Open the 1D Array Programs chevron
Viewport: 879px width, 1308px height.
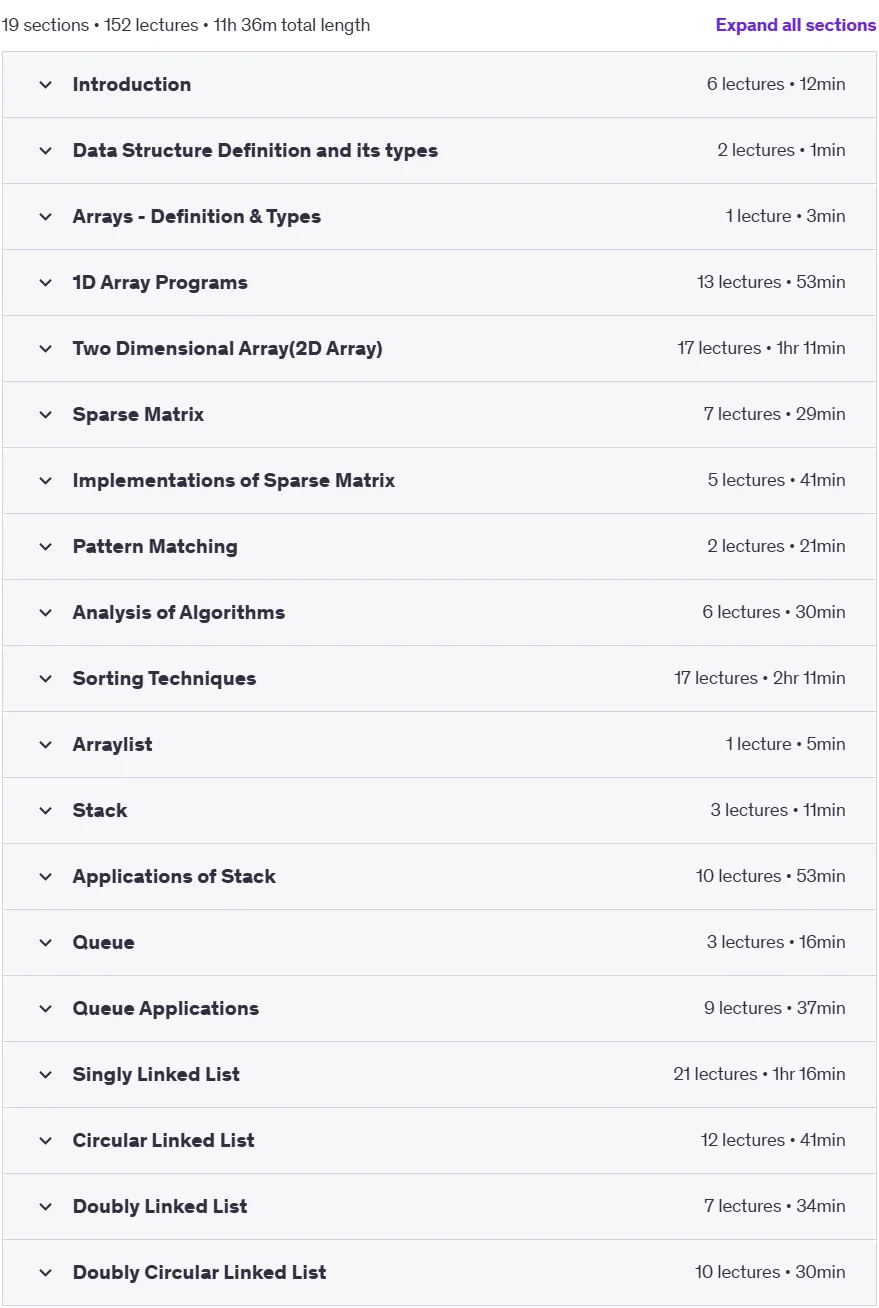45,283
